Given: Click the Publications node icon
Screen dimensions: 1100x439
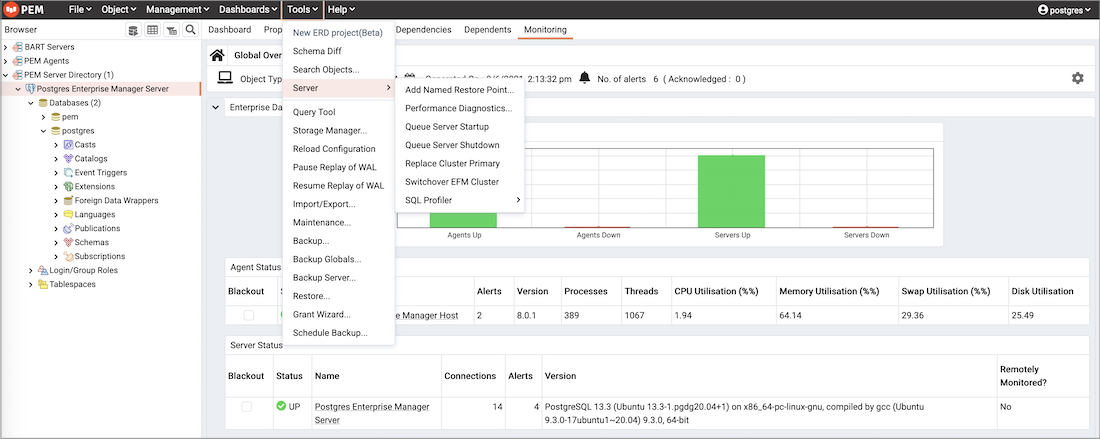Looking at the screenshot, I should tap(68, 229).
